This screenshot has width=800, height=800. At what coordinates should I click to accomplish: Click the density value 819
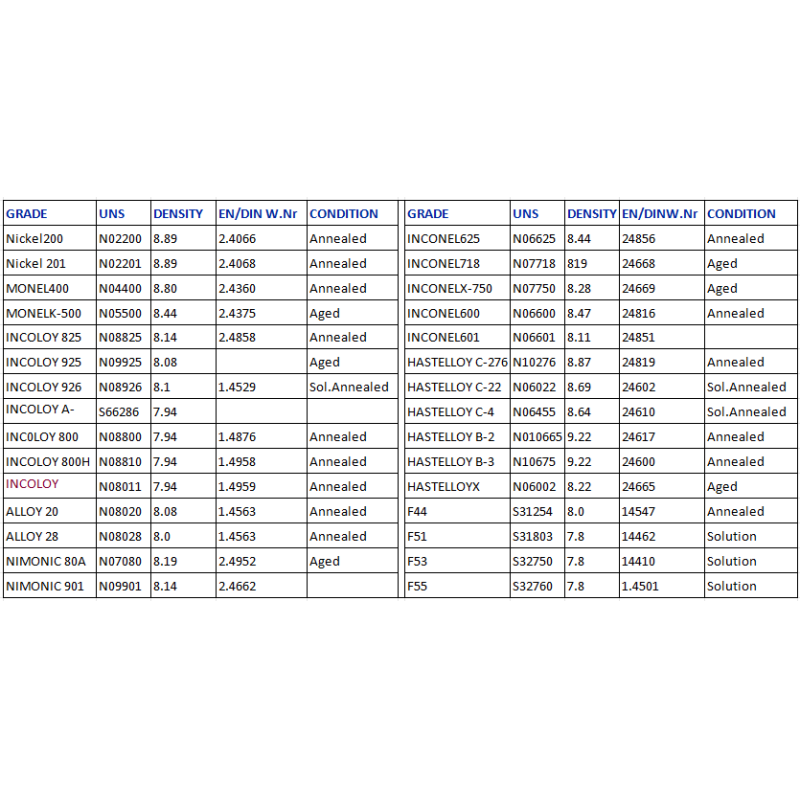(x=592, y=263)
